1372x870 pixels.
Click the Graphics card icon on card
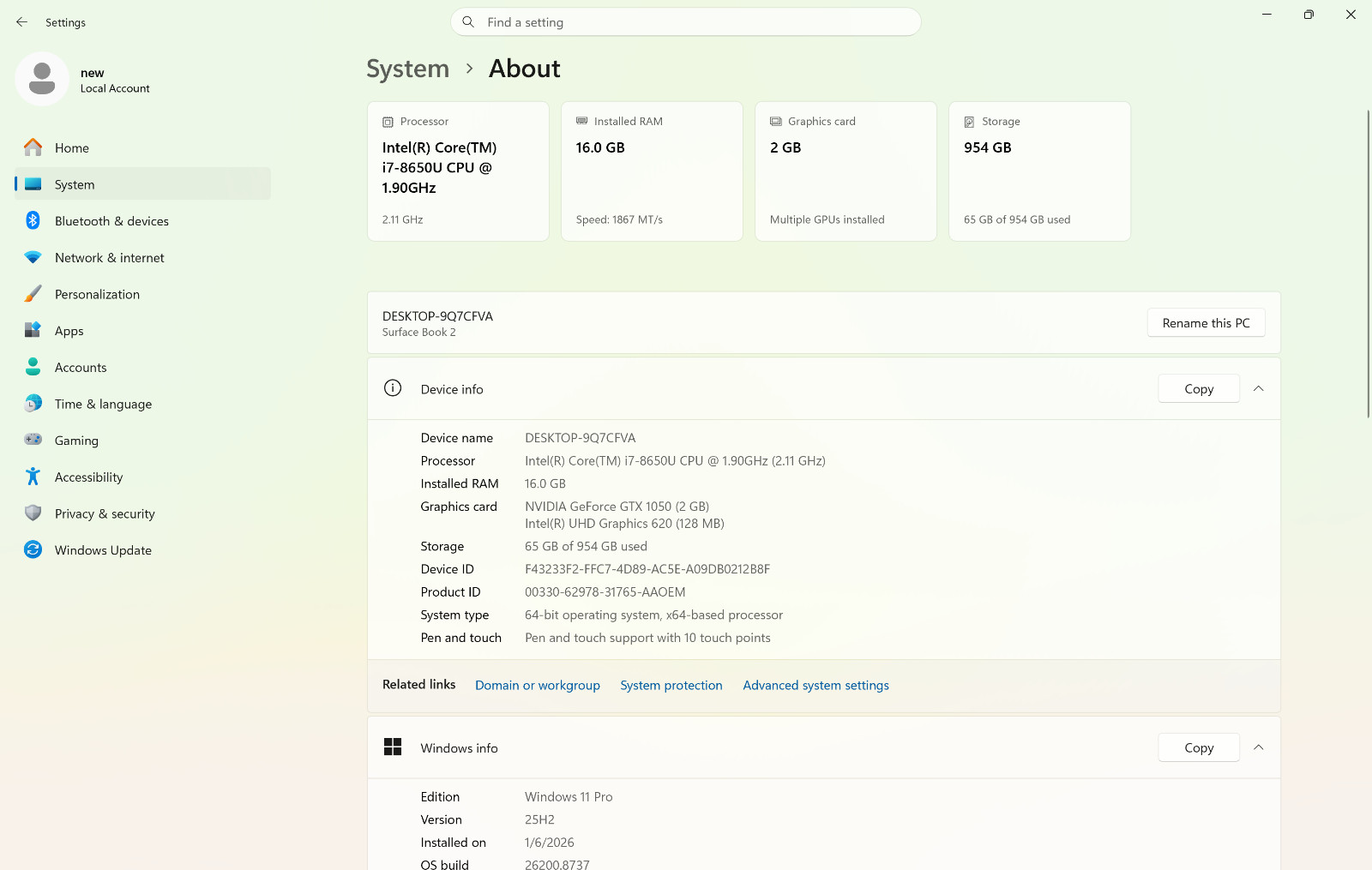coord(775,122)
